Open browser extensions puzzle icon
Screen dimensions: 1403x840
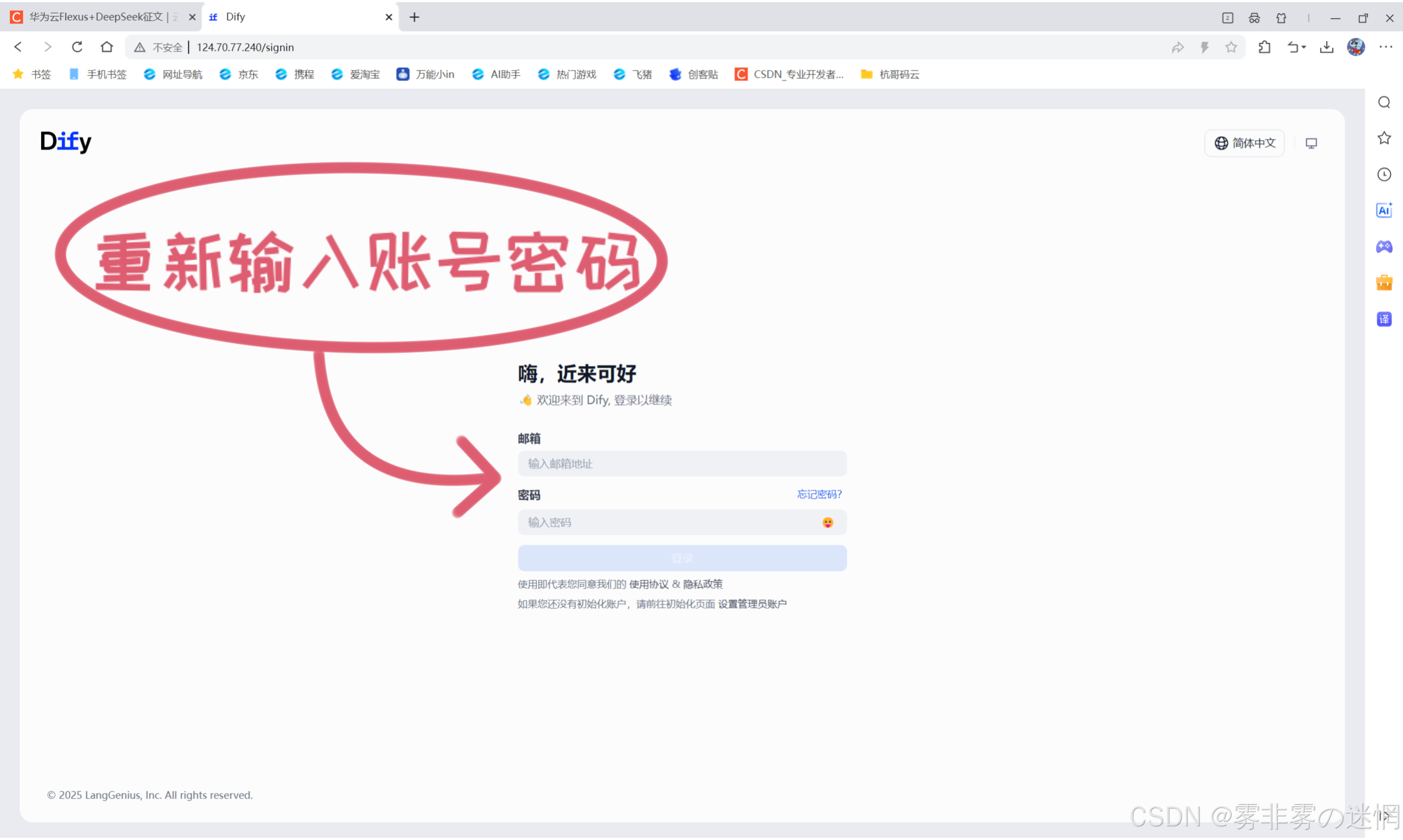(1264, 47)
